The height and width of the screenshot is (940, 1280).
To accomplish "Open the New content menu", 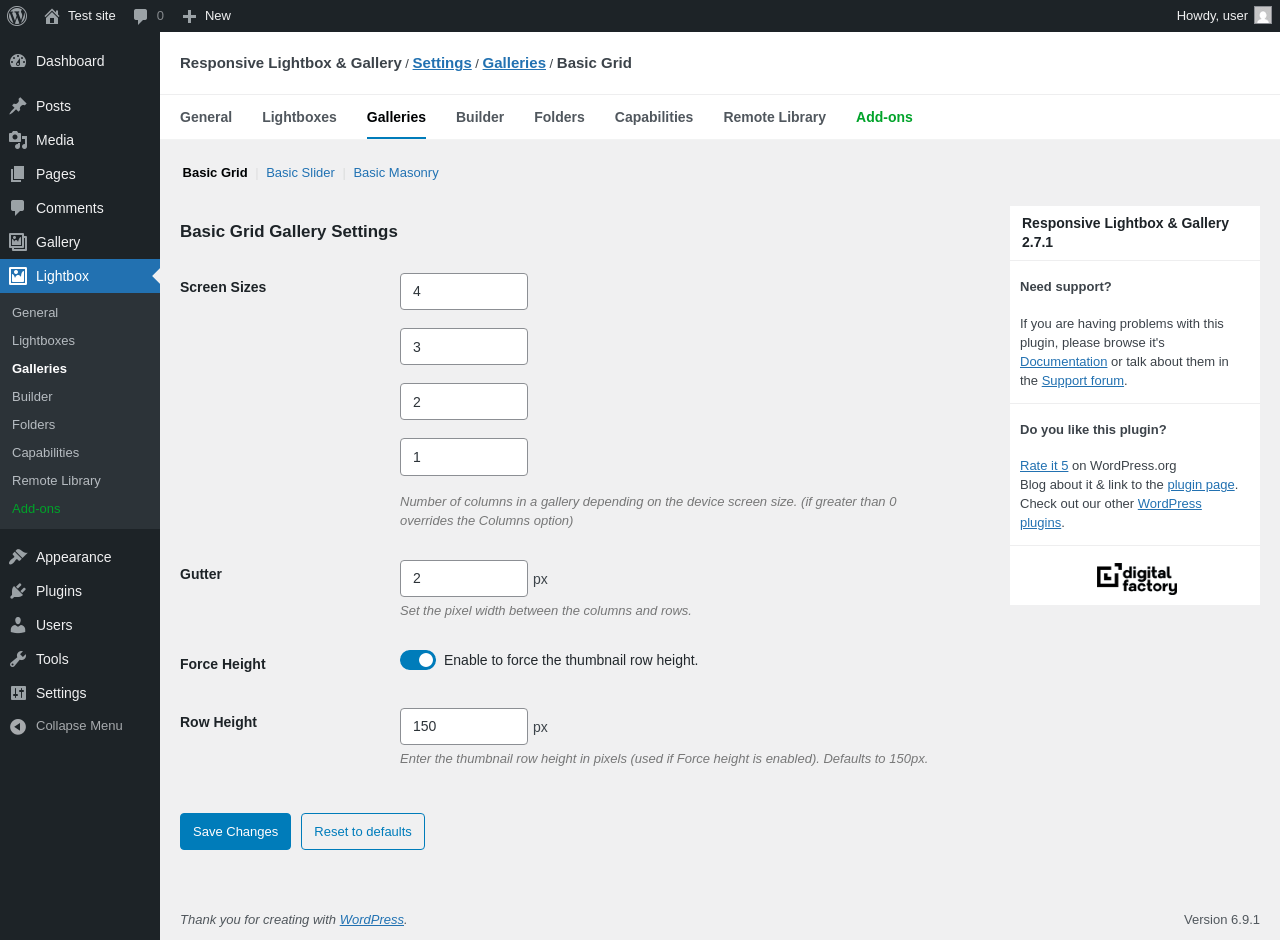I will point(206,16).
